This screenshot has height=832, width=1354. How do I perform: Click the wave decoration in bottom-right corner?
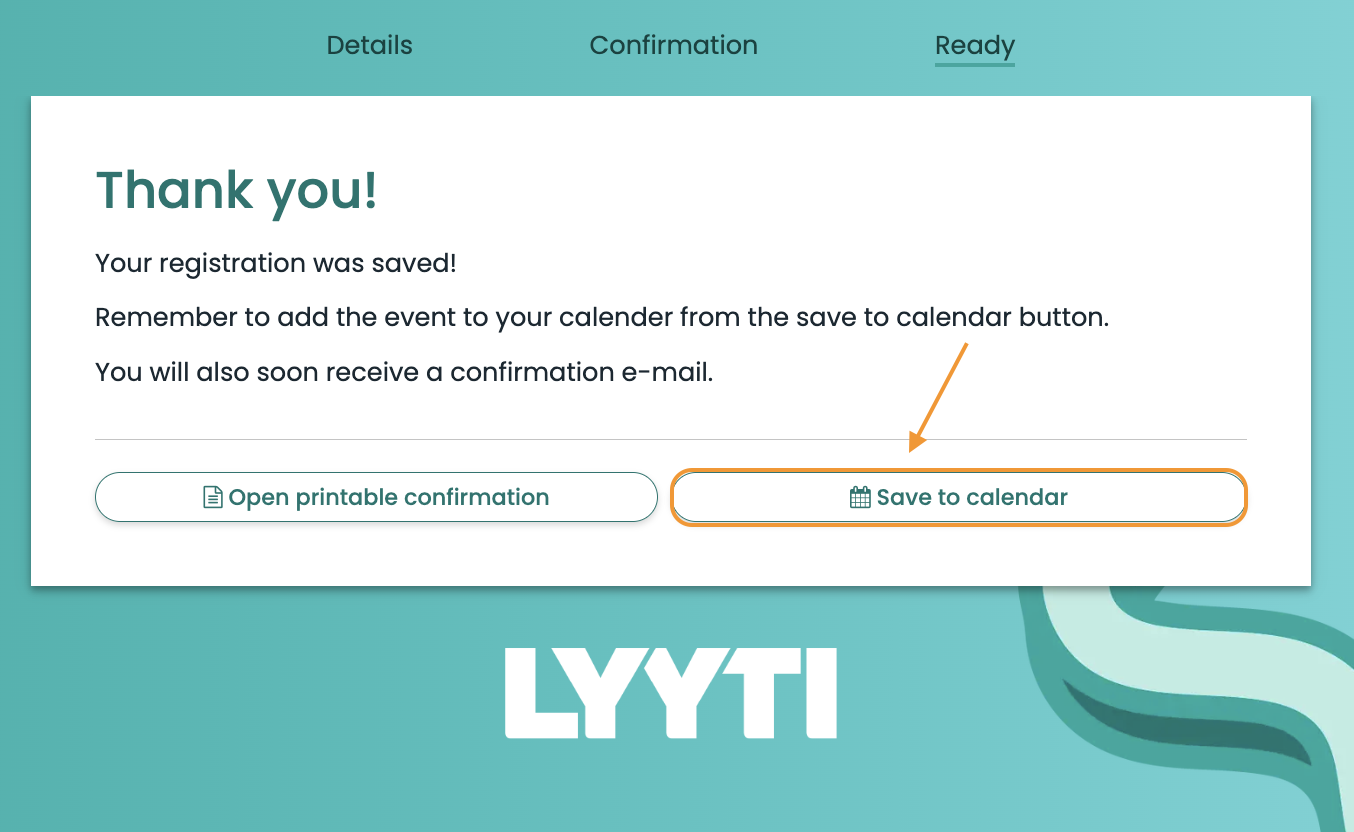(1200, 700)
